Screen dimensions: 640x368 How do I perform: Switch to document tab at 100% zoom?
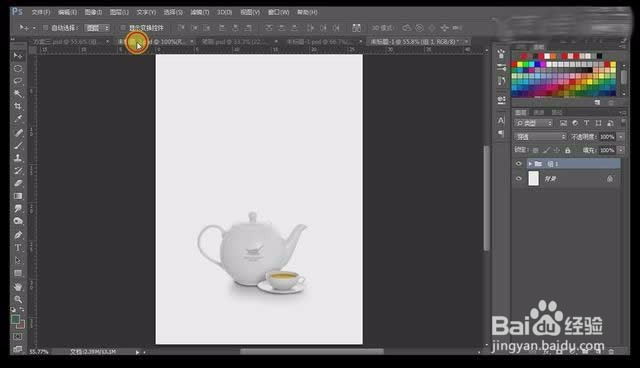(155, 42)
